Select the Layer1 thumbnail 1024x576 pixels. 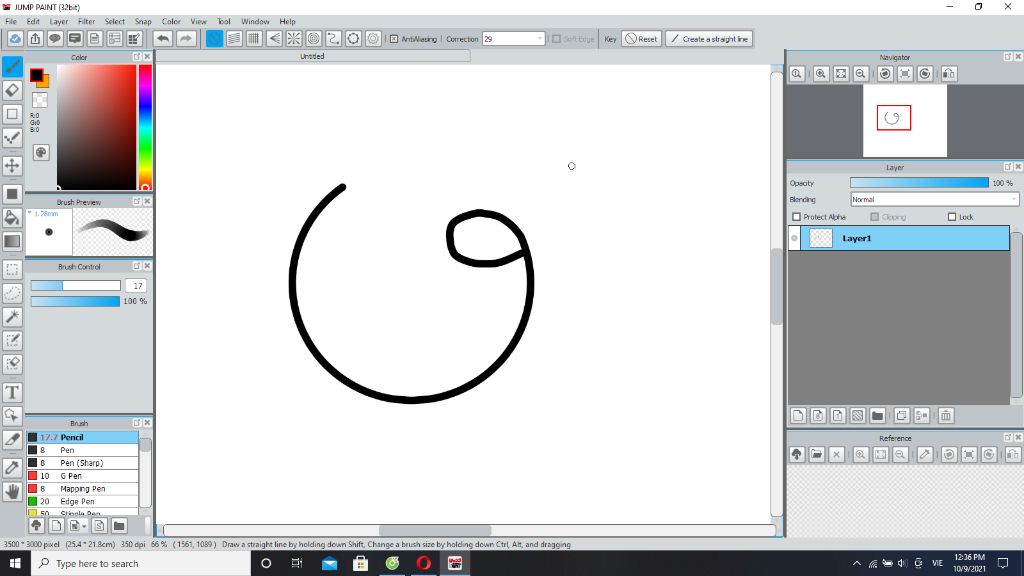tap(821, 238)
